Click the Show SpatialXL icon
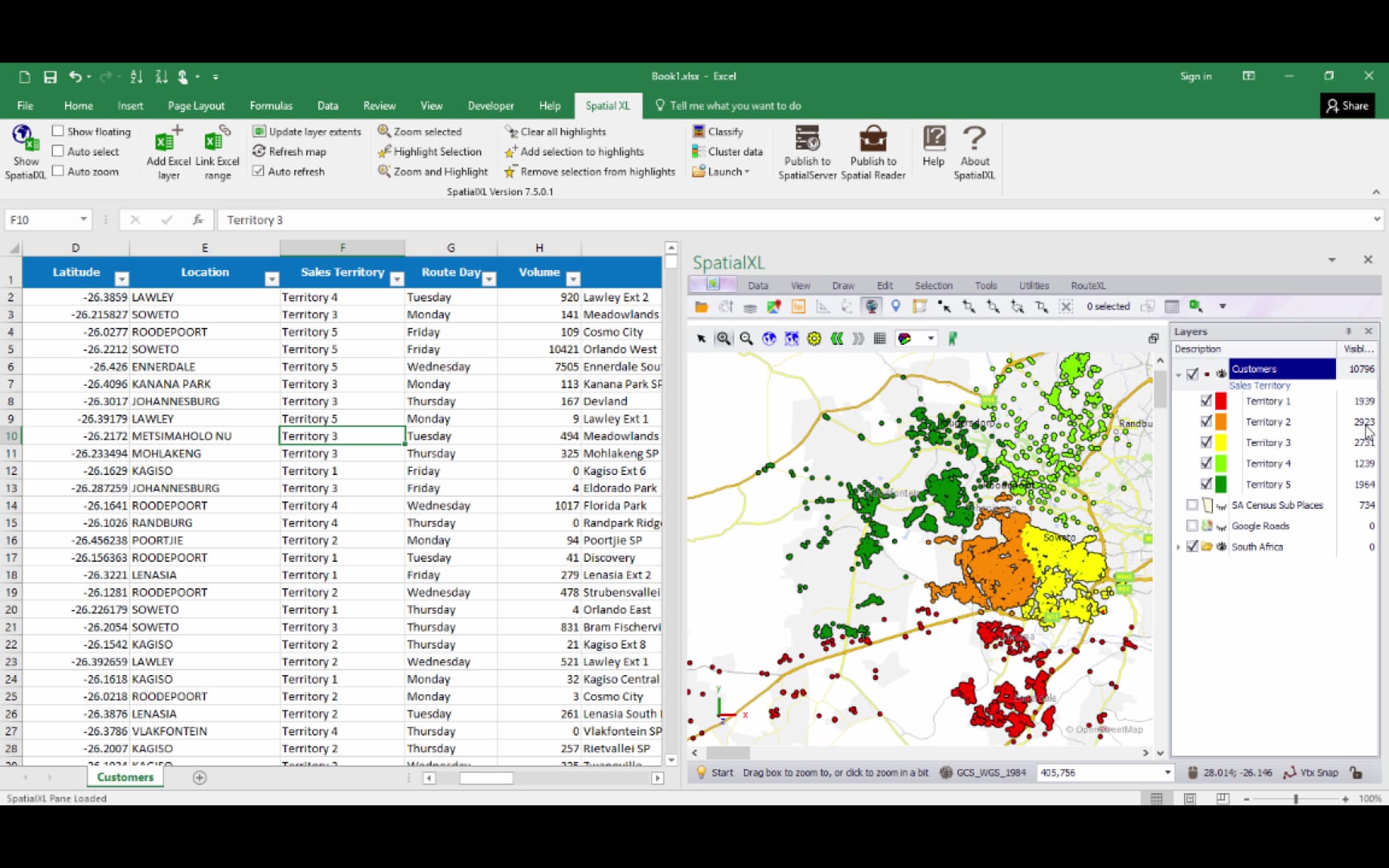The width and height of the screenshot is (1389, 868). point(26,152)
